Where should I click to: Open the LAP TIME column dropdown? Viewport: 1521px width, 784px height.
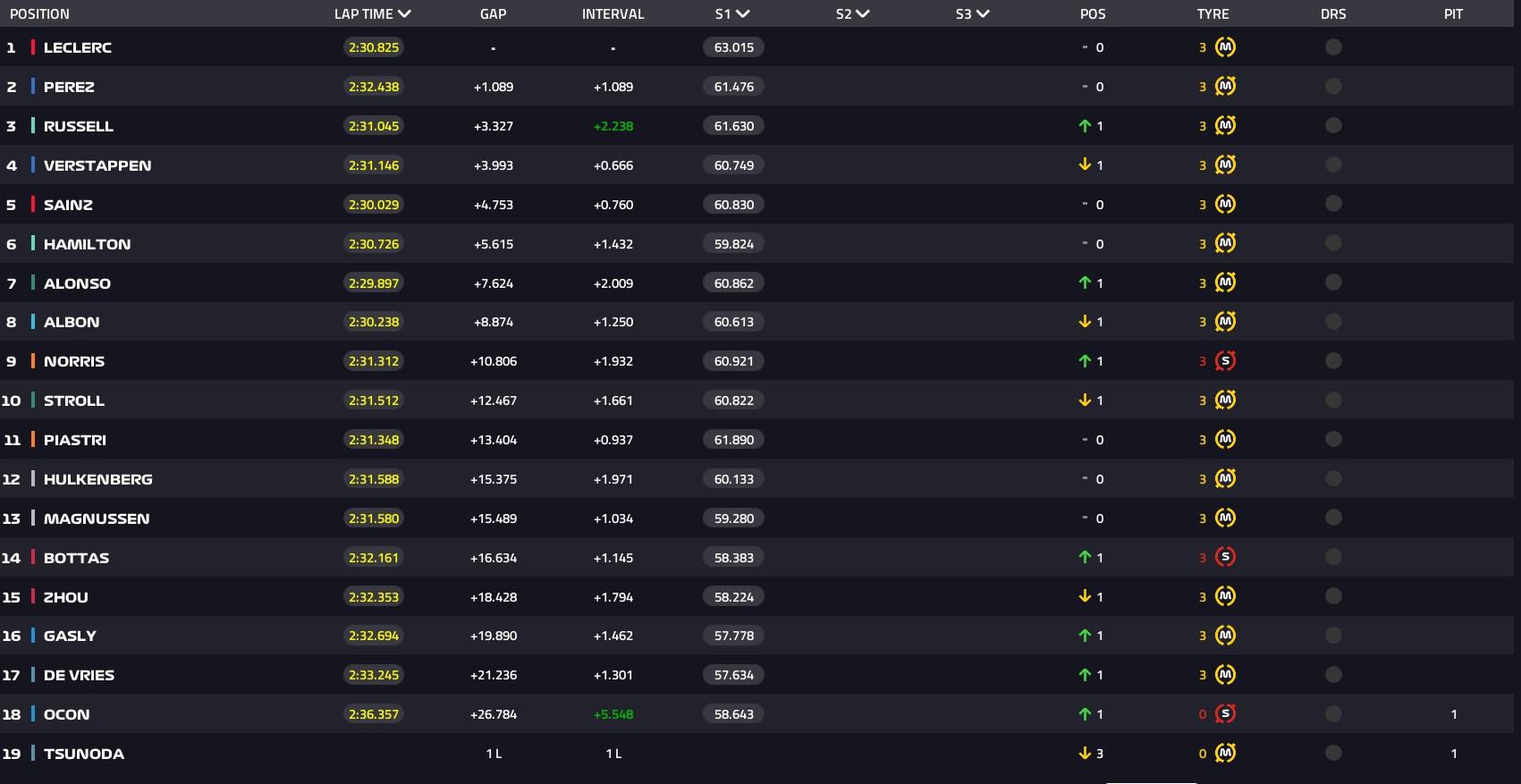tap(404, 14)
